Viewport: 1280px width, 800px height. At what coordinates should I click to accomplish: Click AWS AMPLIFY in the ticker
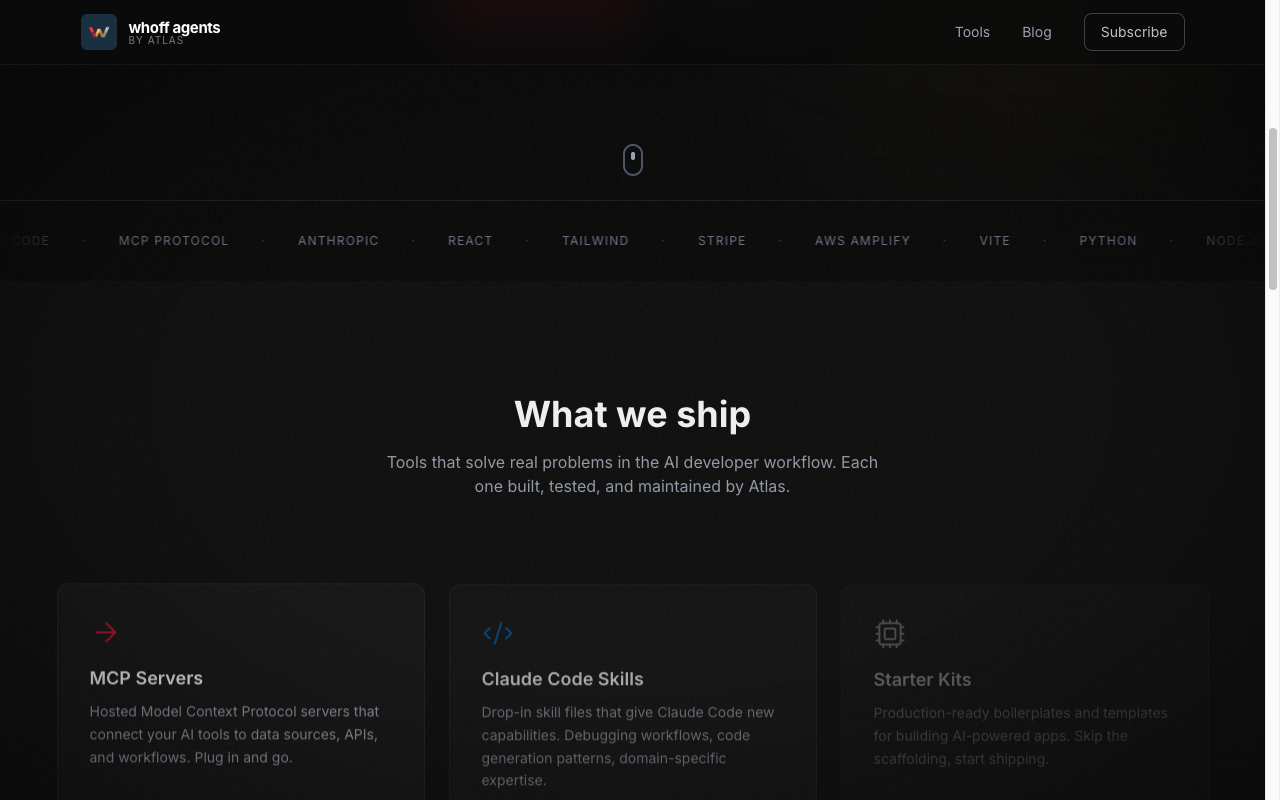862,241
